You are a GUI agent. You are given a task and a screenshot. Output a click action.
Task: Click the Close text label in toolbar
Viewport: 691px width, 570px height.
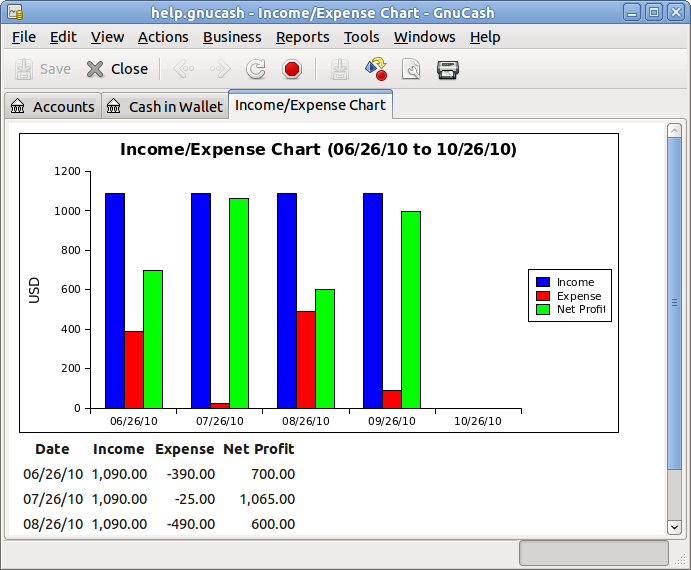coord(129,69)
